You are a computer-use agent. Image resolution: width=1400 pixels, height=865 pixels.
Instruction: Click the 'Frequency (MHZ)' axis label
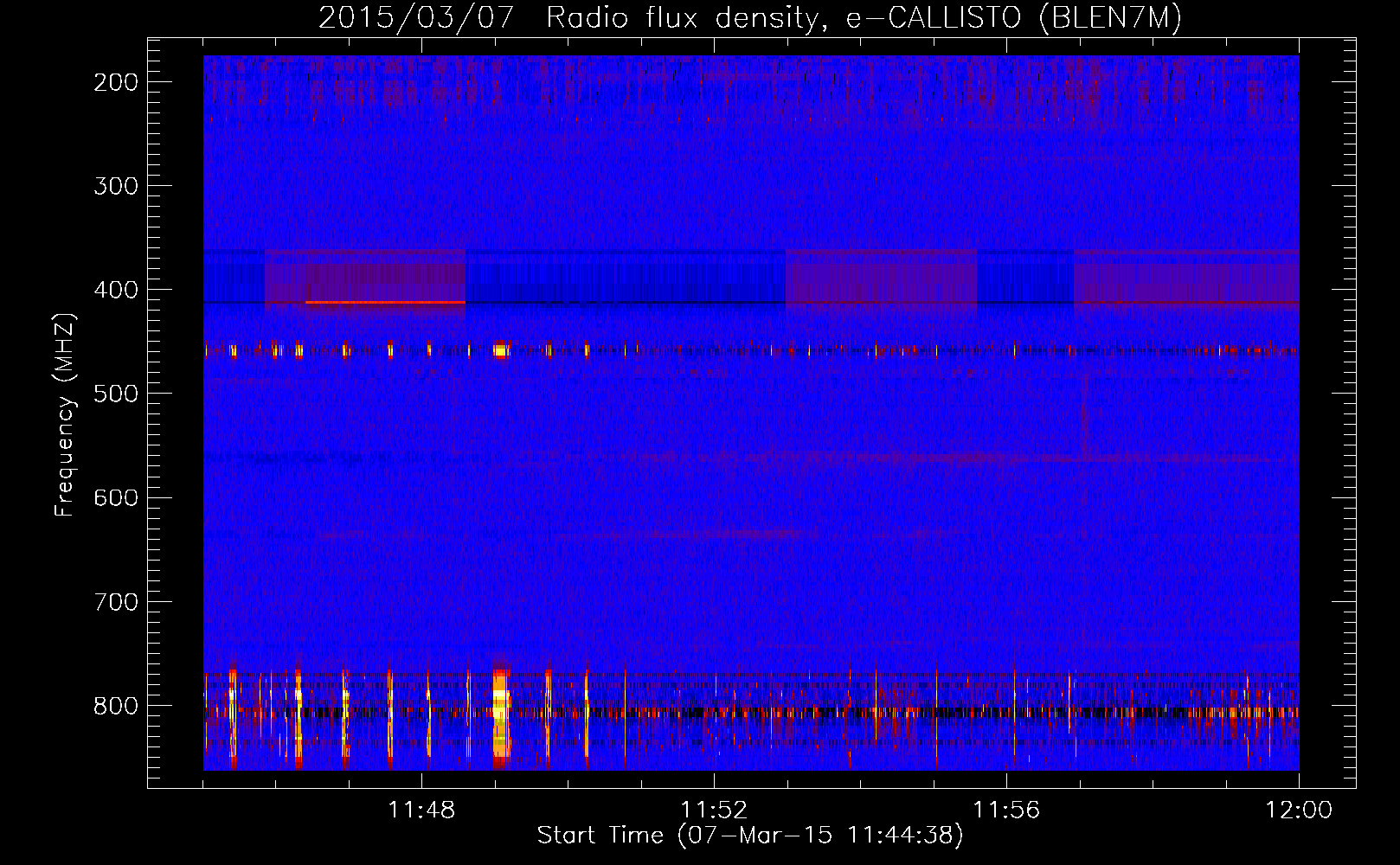point(65,414)
